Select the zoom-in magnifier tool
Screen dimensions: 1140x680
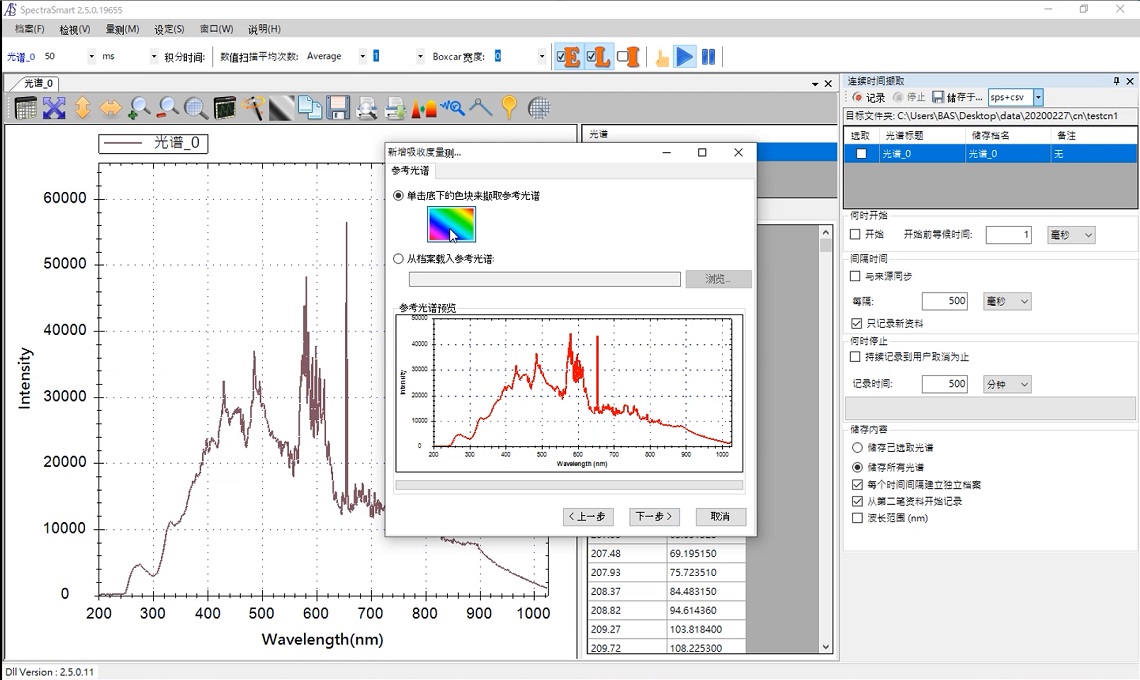pyautogui.click(x=139, y=108)
